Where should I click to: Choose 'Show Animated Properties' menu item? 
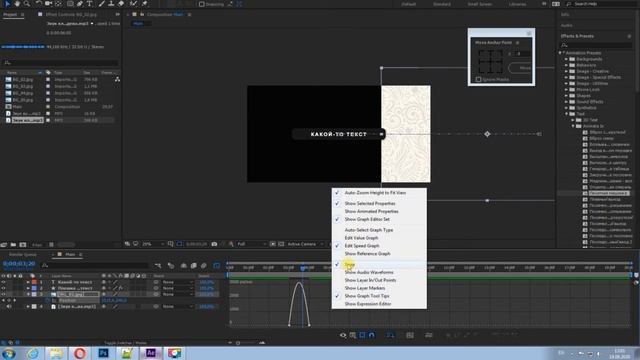pos(371,211)
